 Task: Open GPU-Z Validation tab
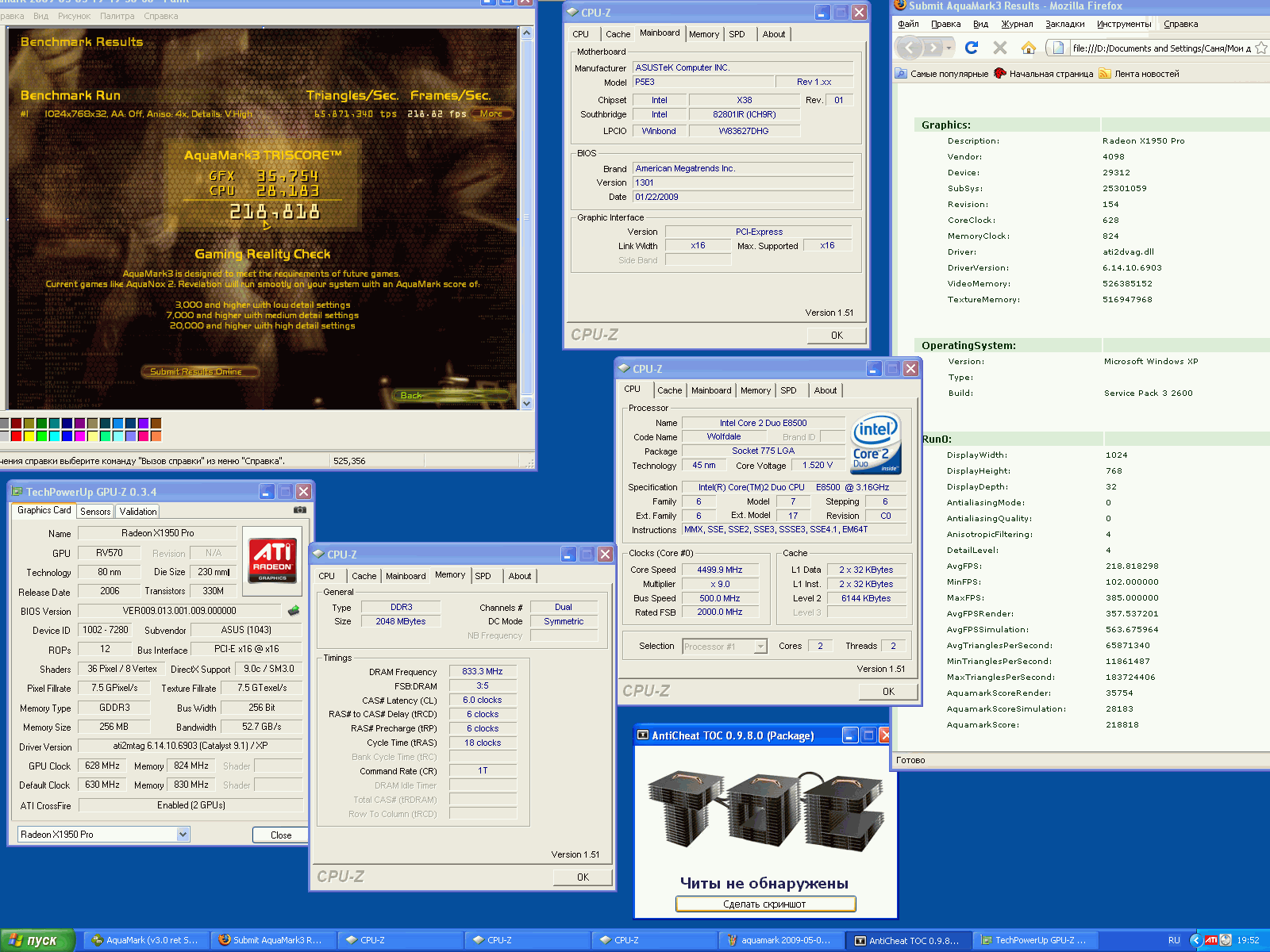click(x=138, y=512)
